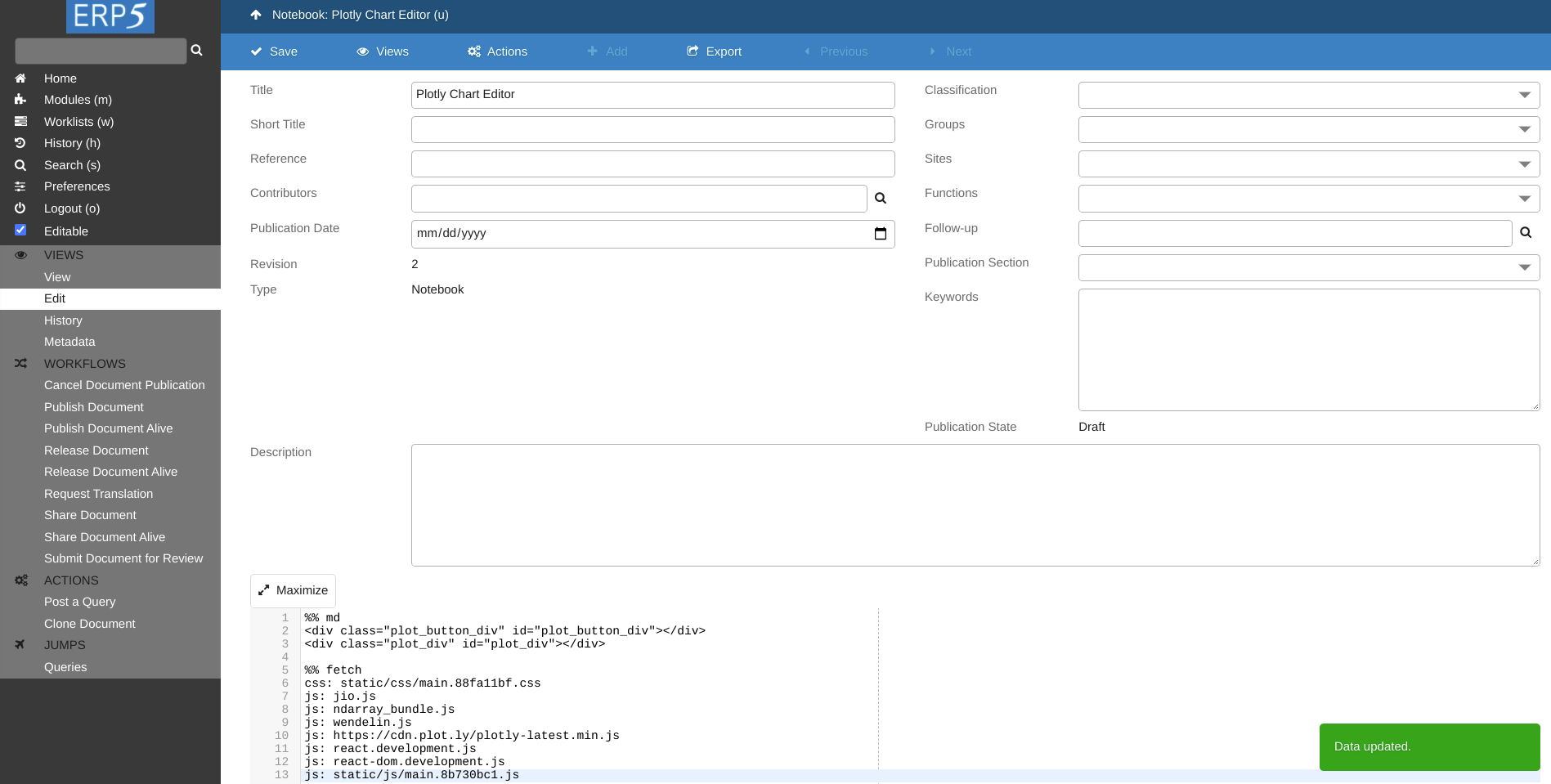Click into the Description text area
Viewport: 1551px width, 784px height.
(x=975, y=505)
